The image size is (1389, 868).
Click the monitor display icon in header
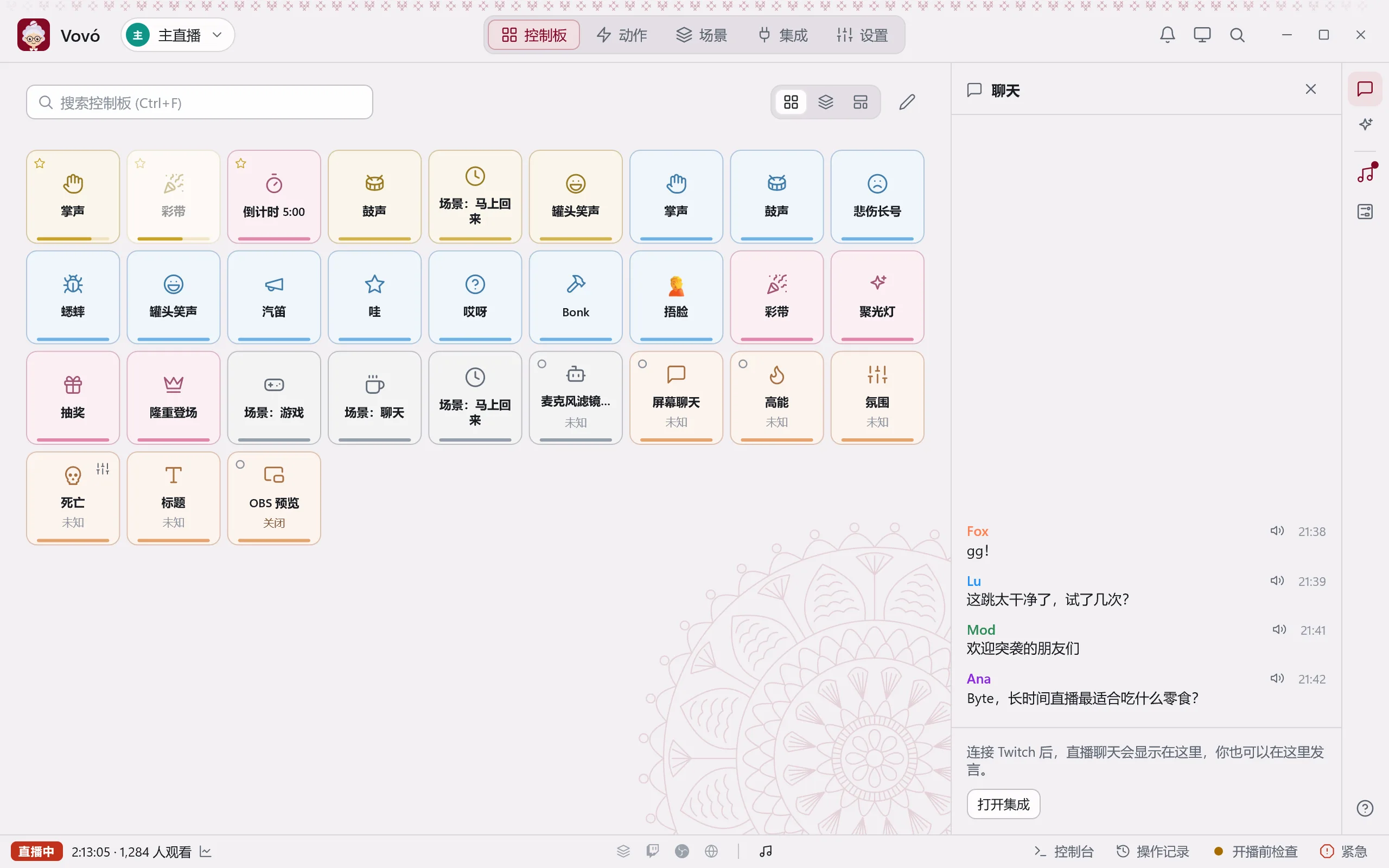click(1202, 35)
